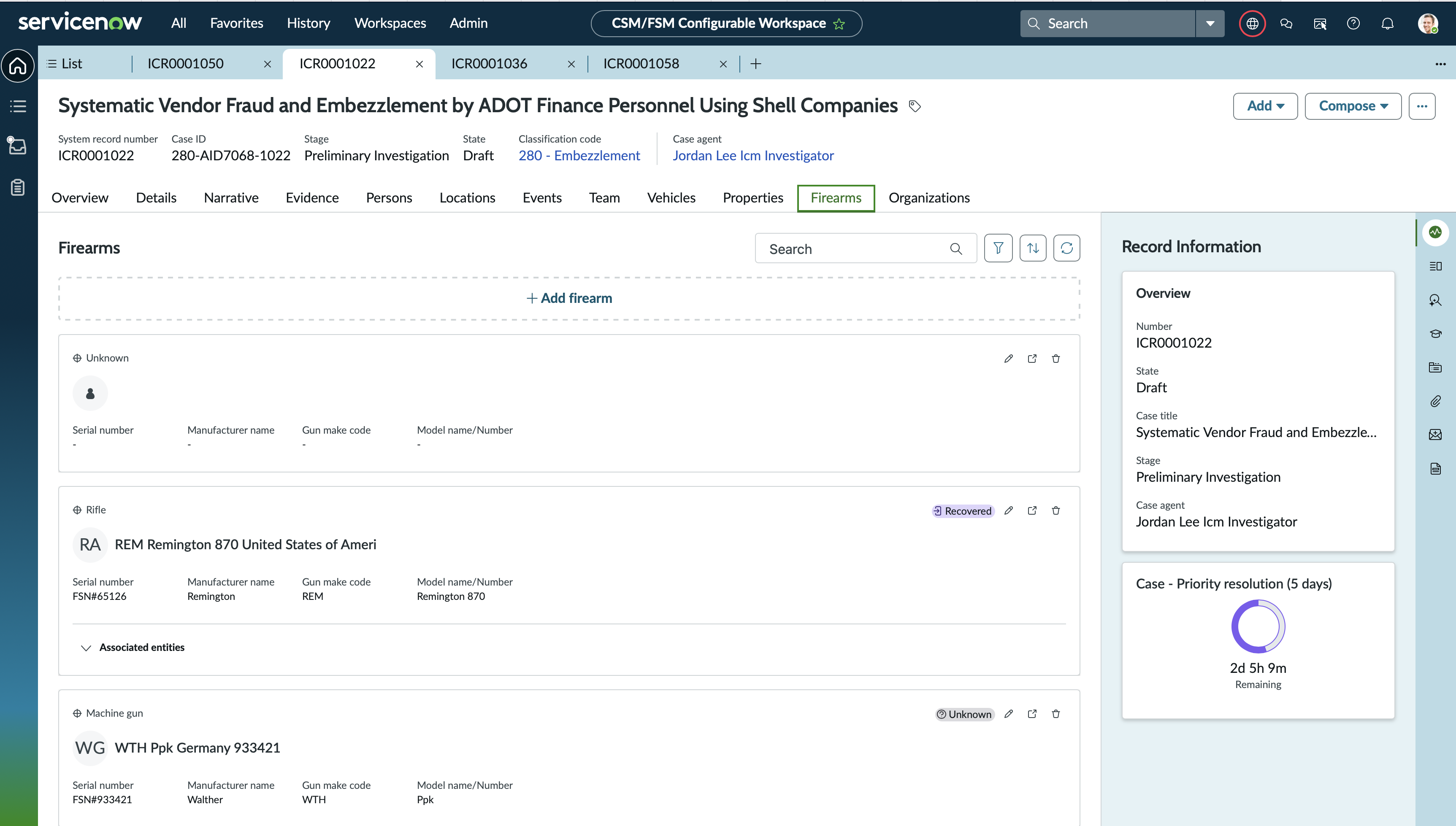Favorite the CSM/FSM Configurable Workspace star

[839, 24]
